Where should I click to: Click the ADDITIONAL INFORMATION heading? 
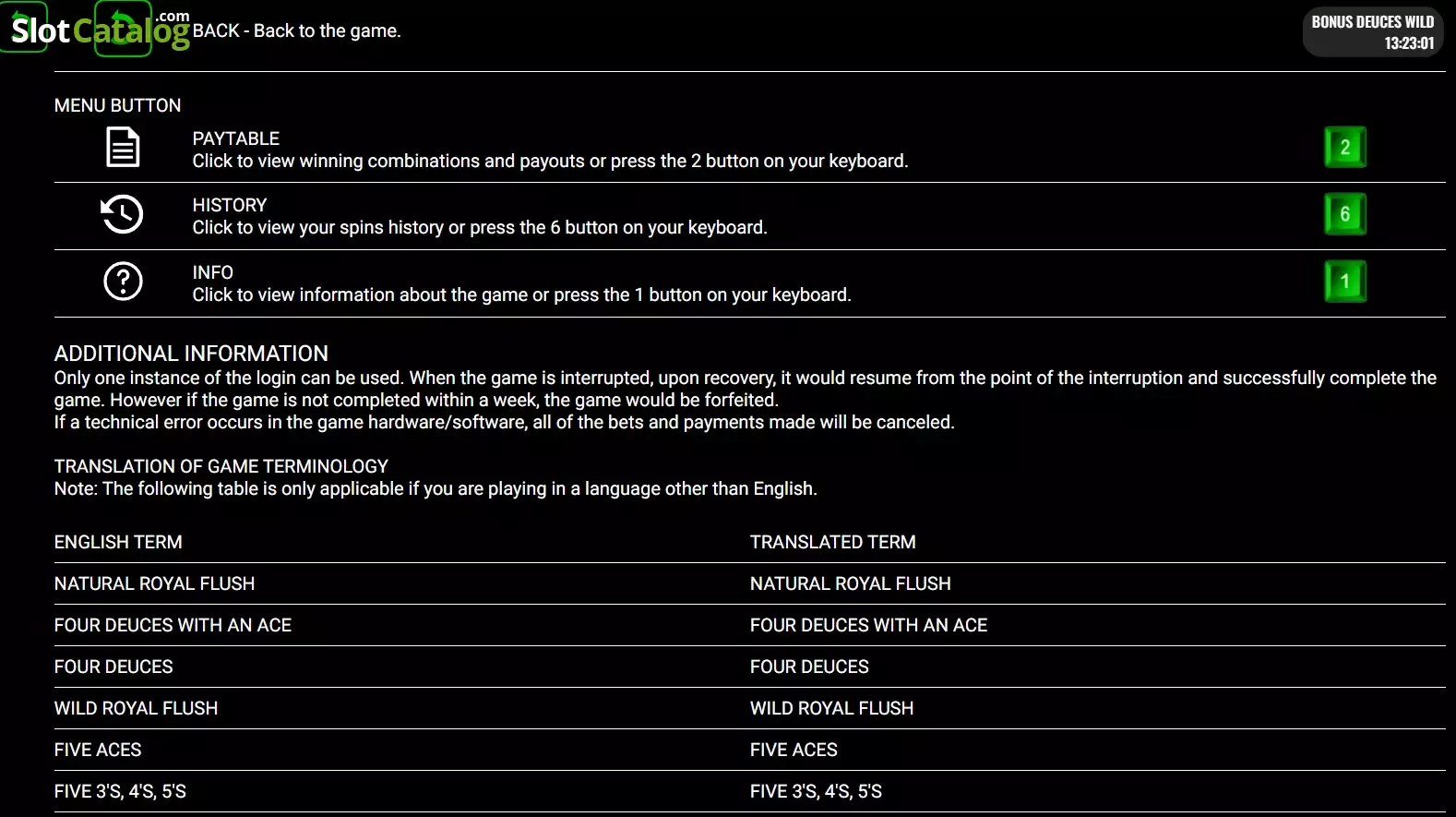(x=191, y=354)
